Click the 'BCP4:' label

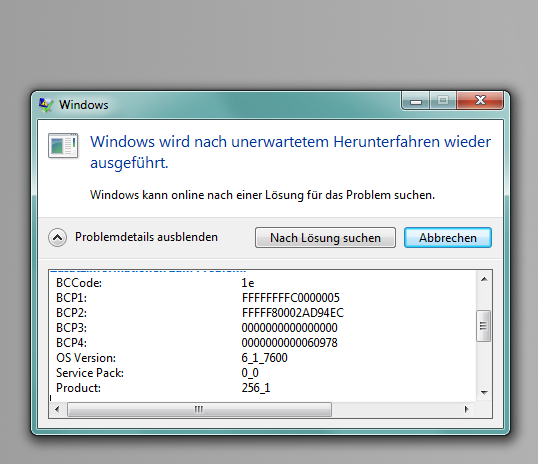tap(71, 343)
